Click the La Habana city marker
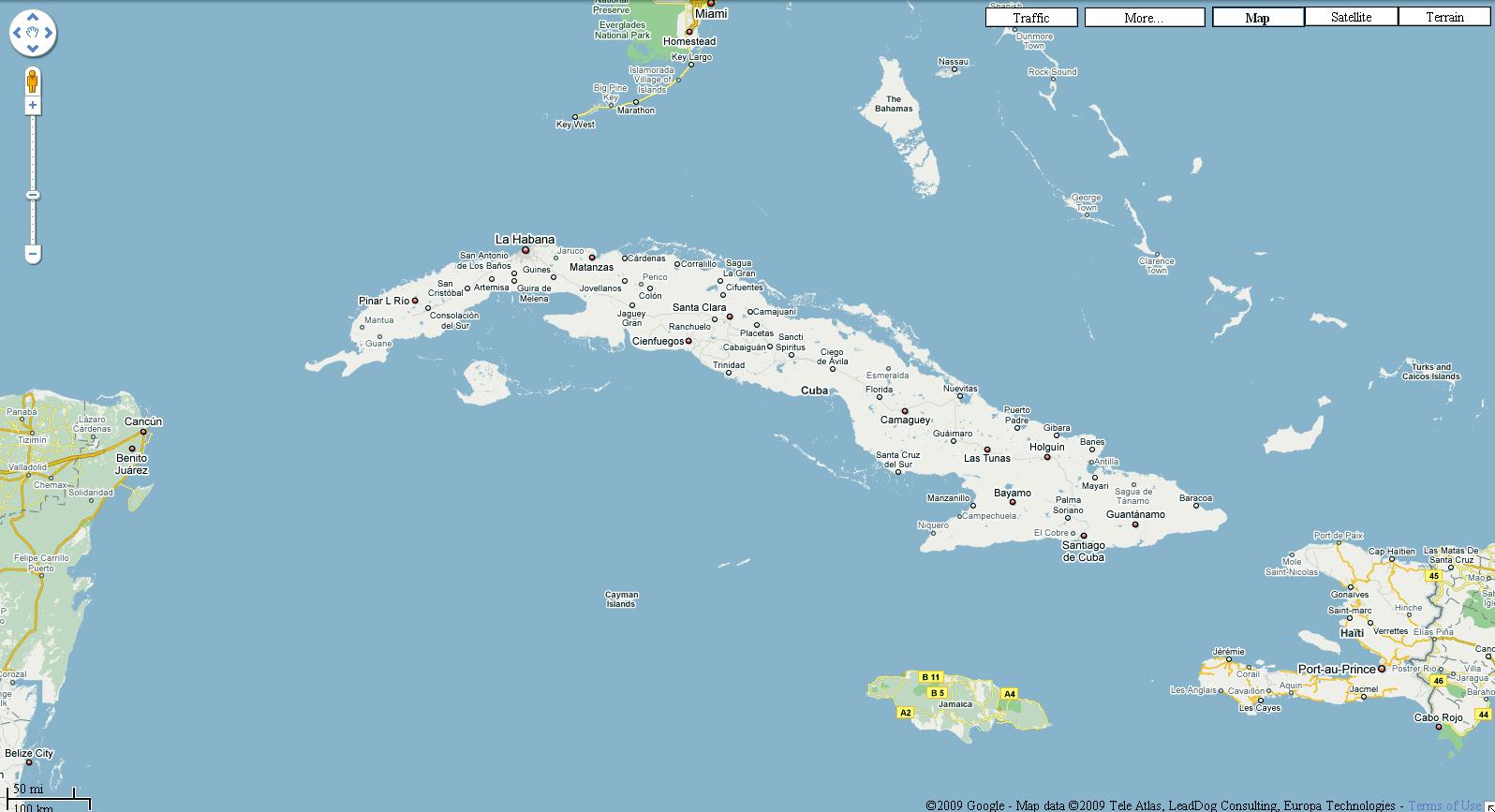 525,250
